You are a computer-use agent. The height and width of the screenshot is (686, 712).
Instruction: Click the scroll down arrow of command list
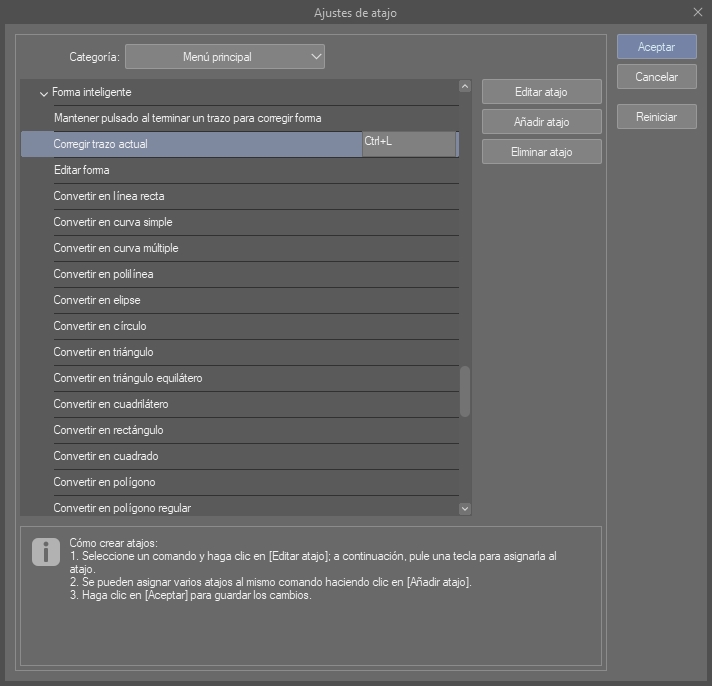click(465, 509)
